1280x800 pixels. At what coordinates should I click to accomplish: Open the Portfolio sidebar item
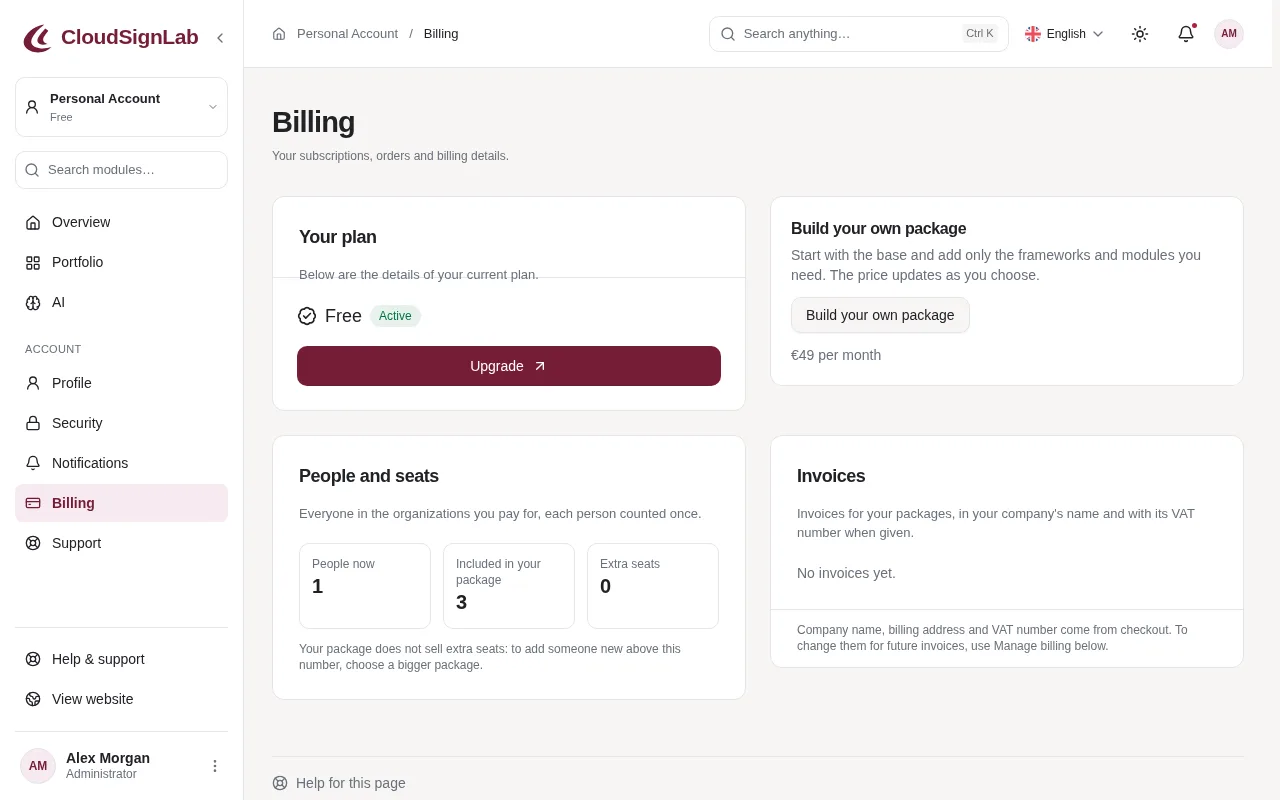(121, 262)
